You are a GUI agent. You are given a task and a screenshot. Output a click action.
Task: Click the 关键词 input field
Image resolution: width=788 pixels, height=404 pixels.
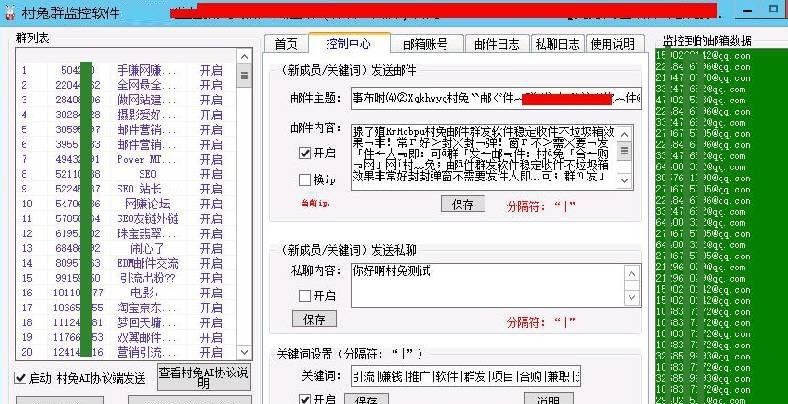pos(466,376)
